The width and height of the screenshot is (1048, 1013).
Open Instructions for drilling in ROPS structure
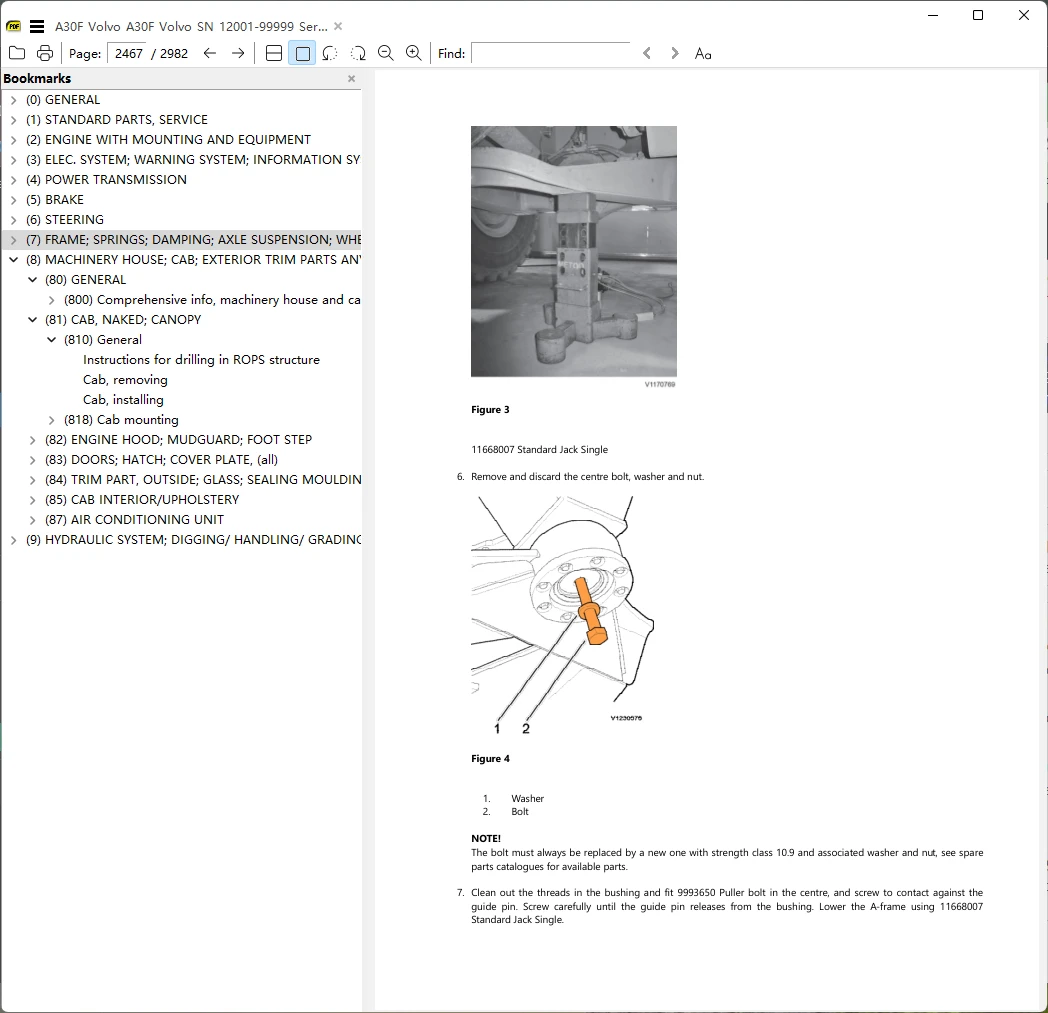click(201, 360)
